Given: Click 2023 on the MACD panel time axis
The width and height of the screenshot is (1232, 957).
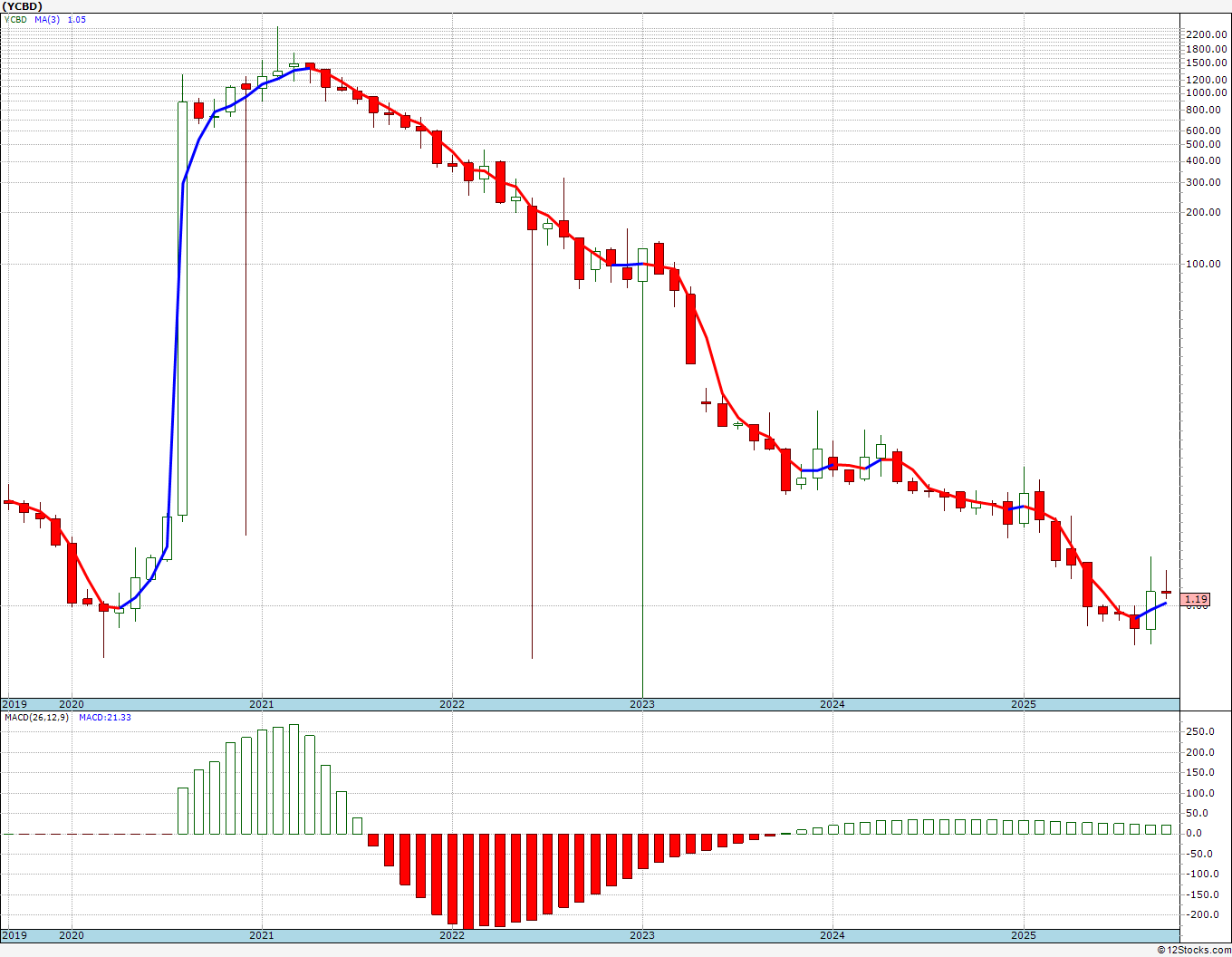Looking at the screenshot, I should pos(642,935).
